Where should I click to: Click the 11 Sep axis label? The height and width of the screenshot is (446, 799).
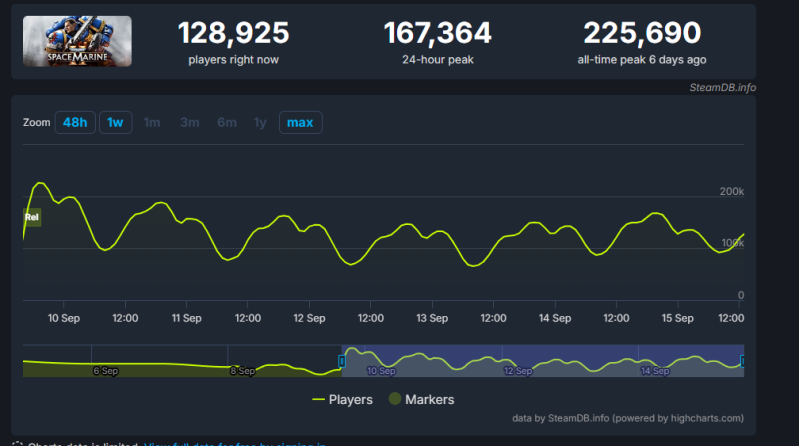point(187,318)
